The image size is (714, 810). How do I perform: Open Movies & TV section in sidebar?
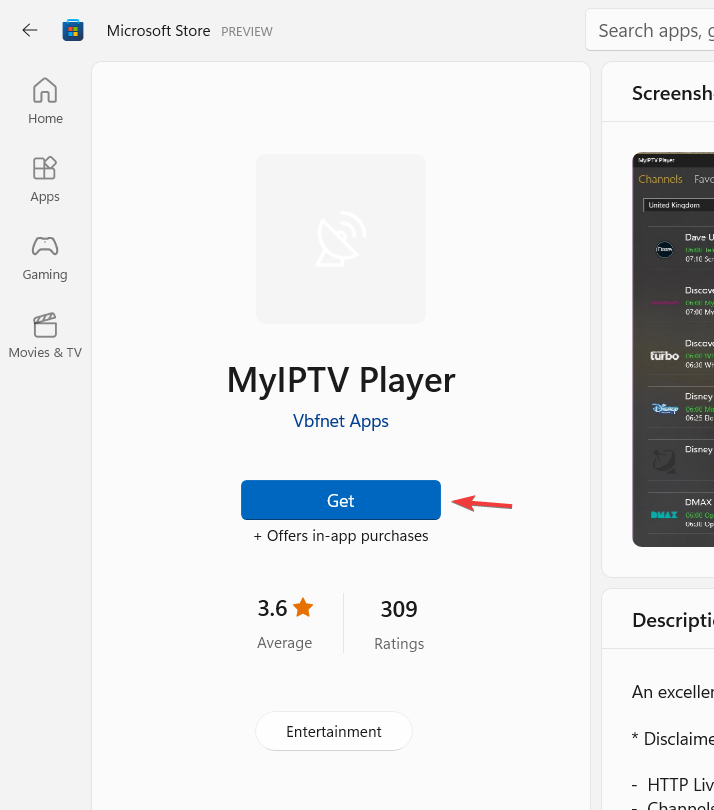[45, 336]
